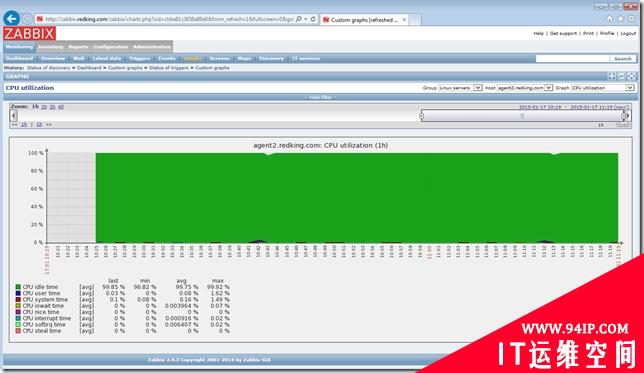The width and height of the screenshot is (644, 373).
Task: Go to the Graphs submenu
Action: coord(193,59)
